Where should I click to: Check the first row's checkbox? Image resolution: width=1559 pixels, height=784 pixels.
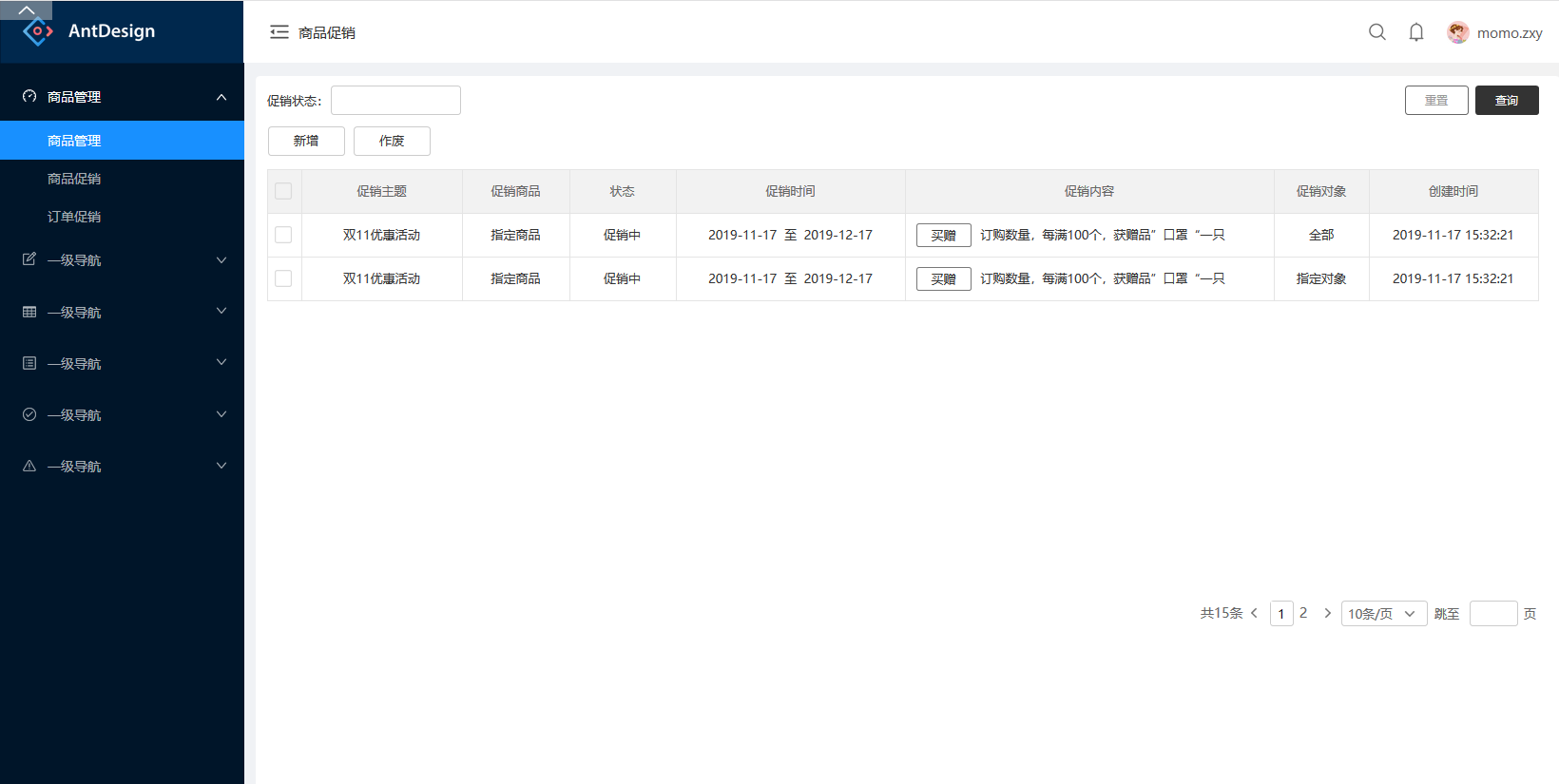(283, 235)
